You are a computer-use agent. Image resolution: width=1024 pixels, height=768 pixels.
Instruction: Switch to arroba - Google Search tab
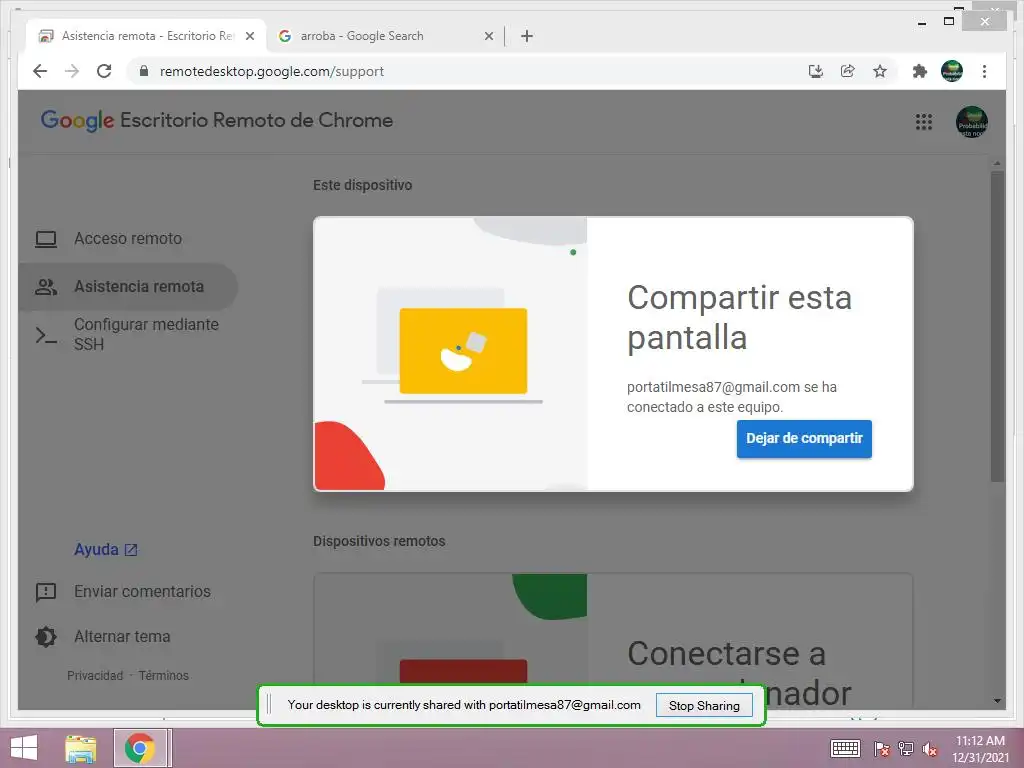click(x=385, y=36)
